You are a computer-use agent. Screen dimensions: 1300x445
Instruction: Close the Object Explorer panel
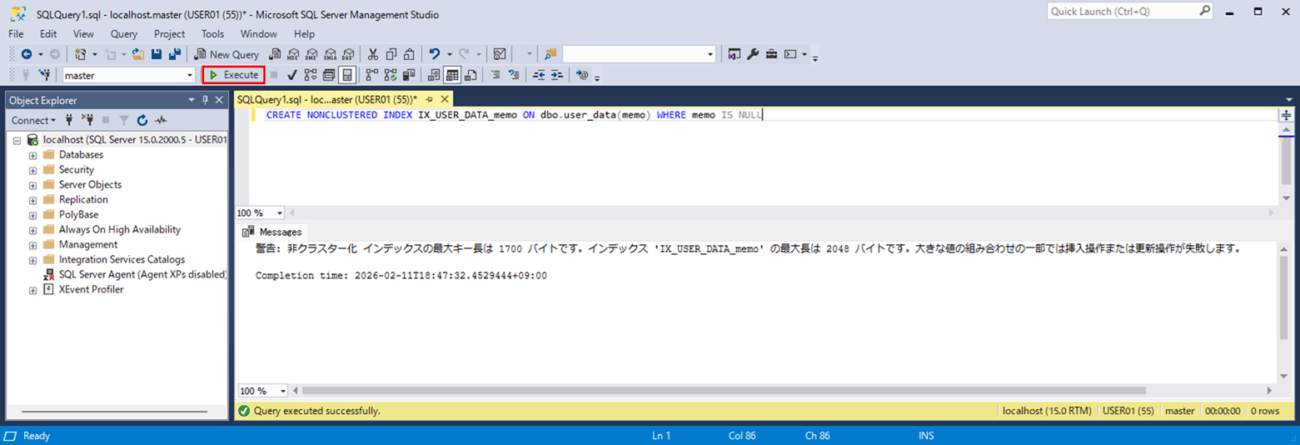pos(219,100)
